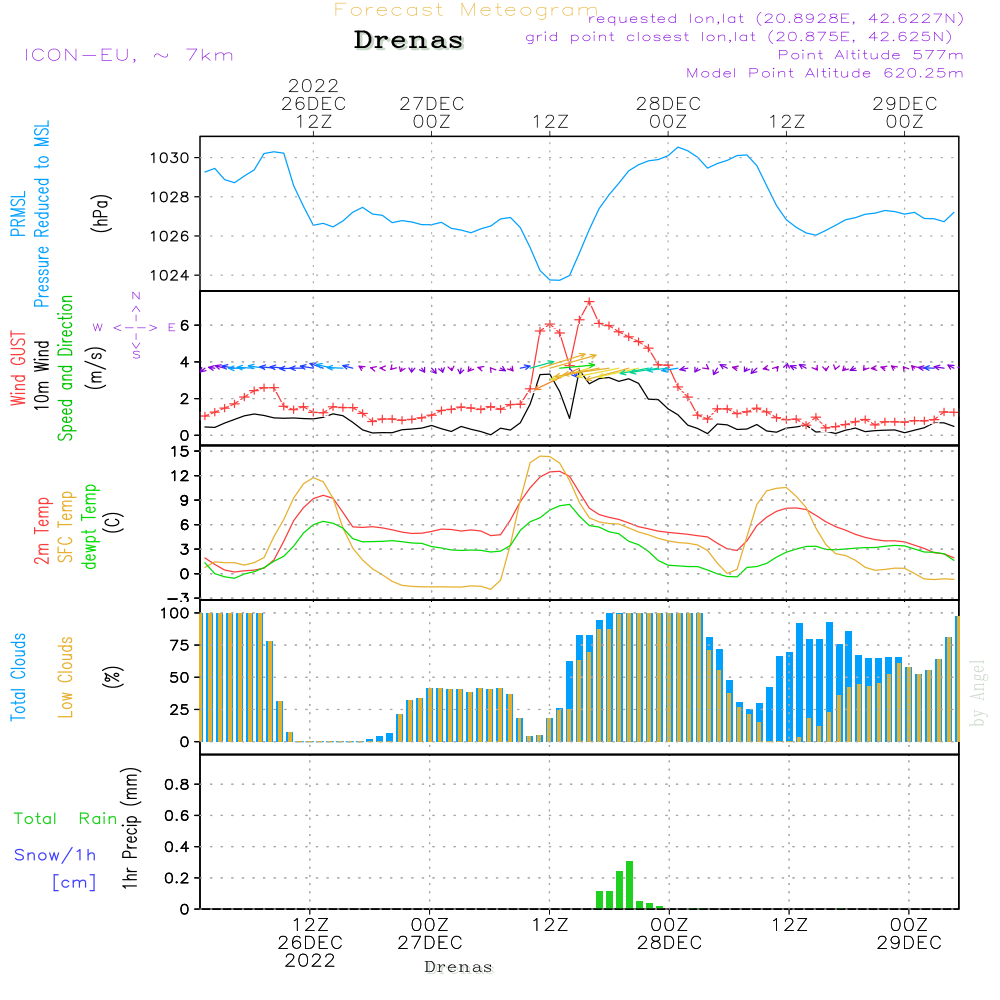
Task: Click the 'Total Clouds' blue label
Action: tap(18, 677)
